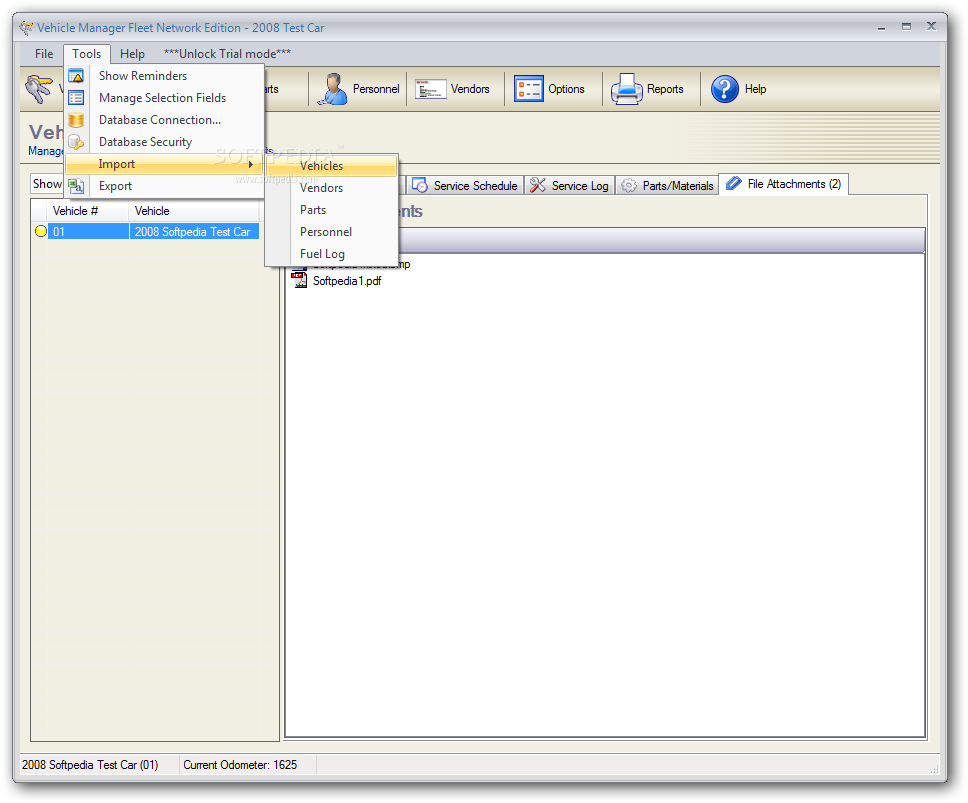
Task: Click Current Odometer: 1625 in status bar
Action: click(x=240, y=765)
